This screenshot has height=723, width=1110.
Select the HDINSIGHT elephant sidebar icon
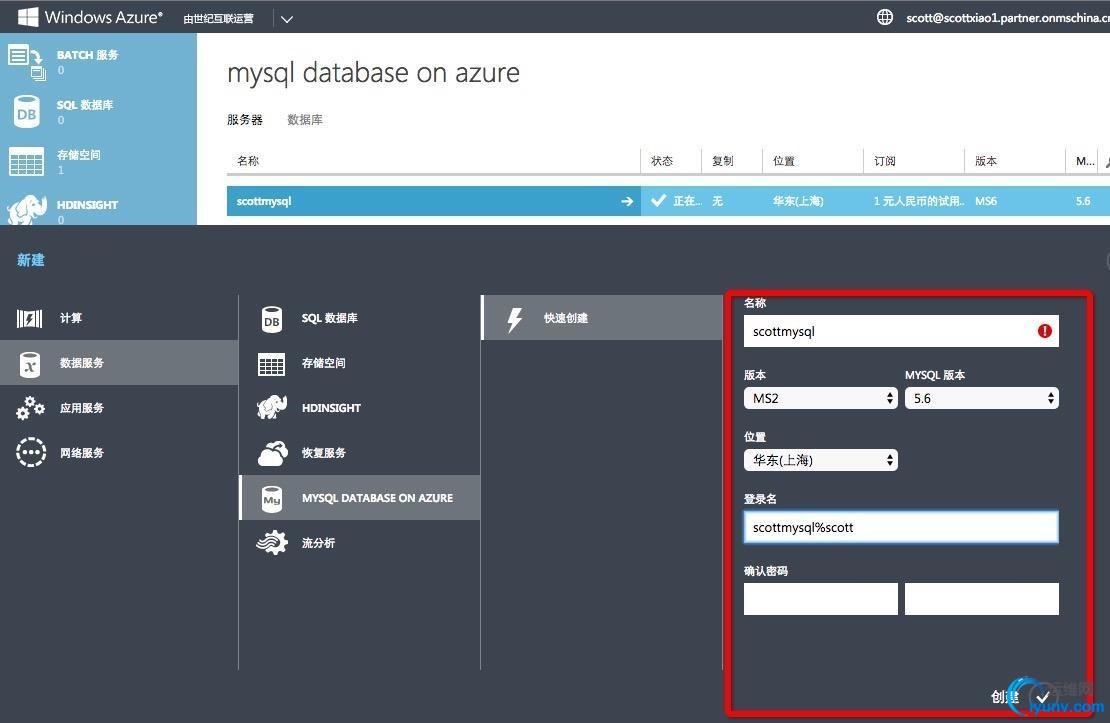27,210
